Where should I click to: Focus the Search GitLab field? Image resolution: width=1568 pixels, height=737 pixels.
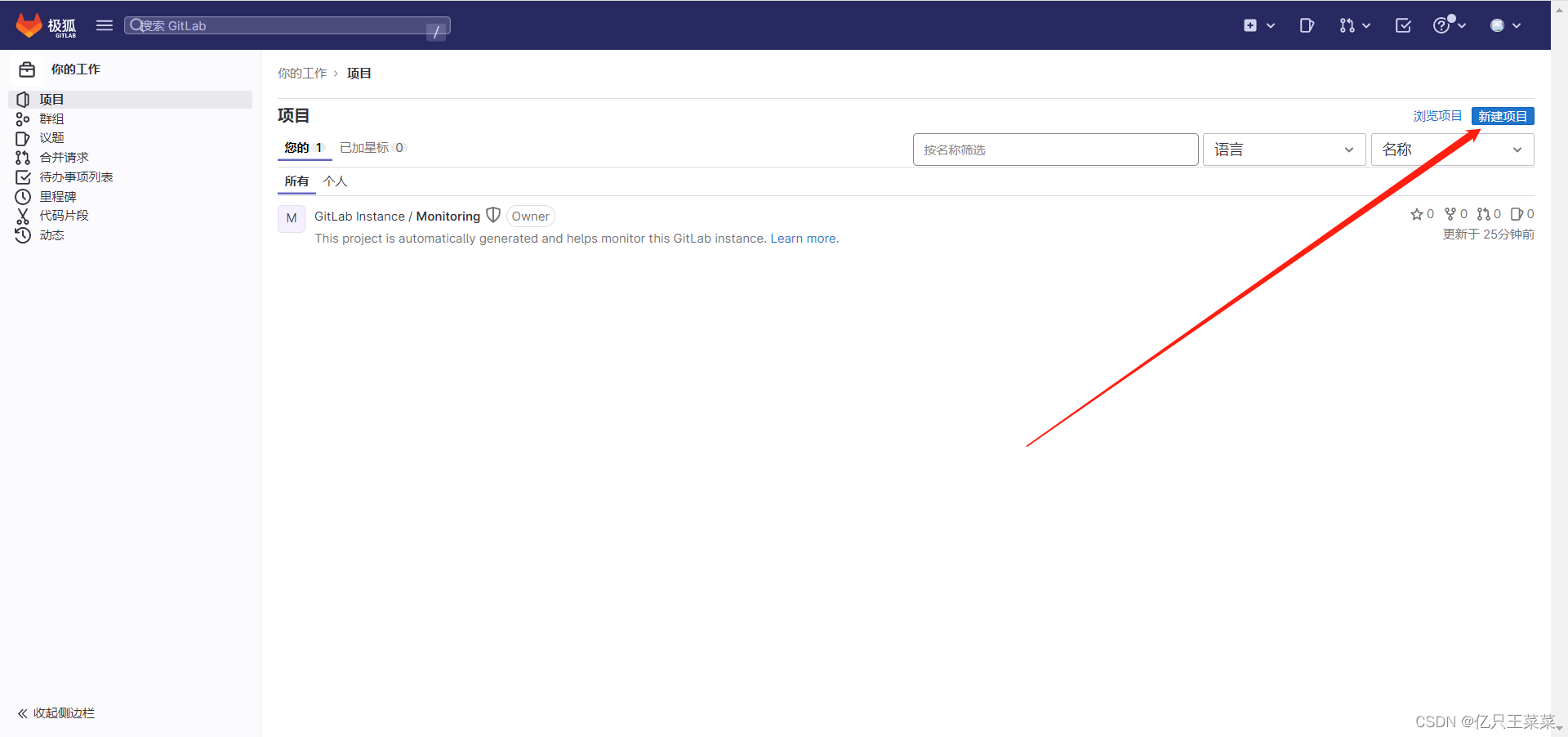tap(287, 25)
